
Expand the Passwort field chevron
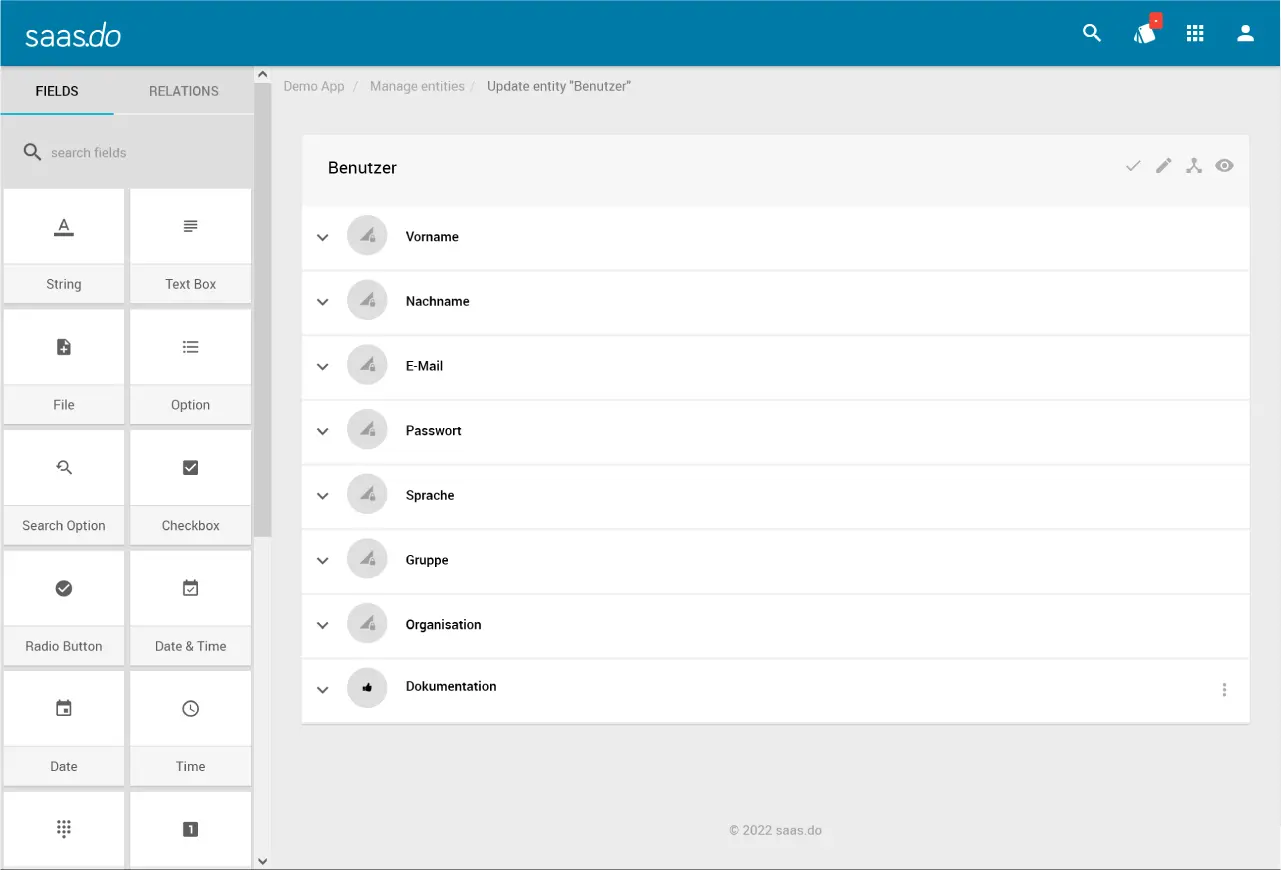tap(323, 432)
